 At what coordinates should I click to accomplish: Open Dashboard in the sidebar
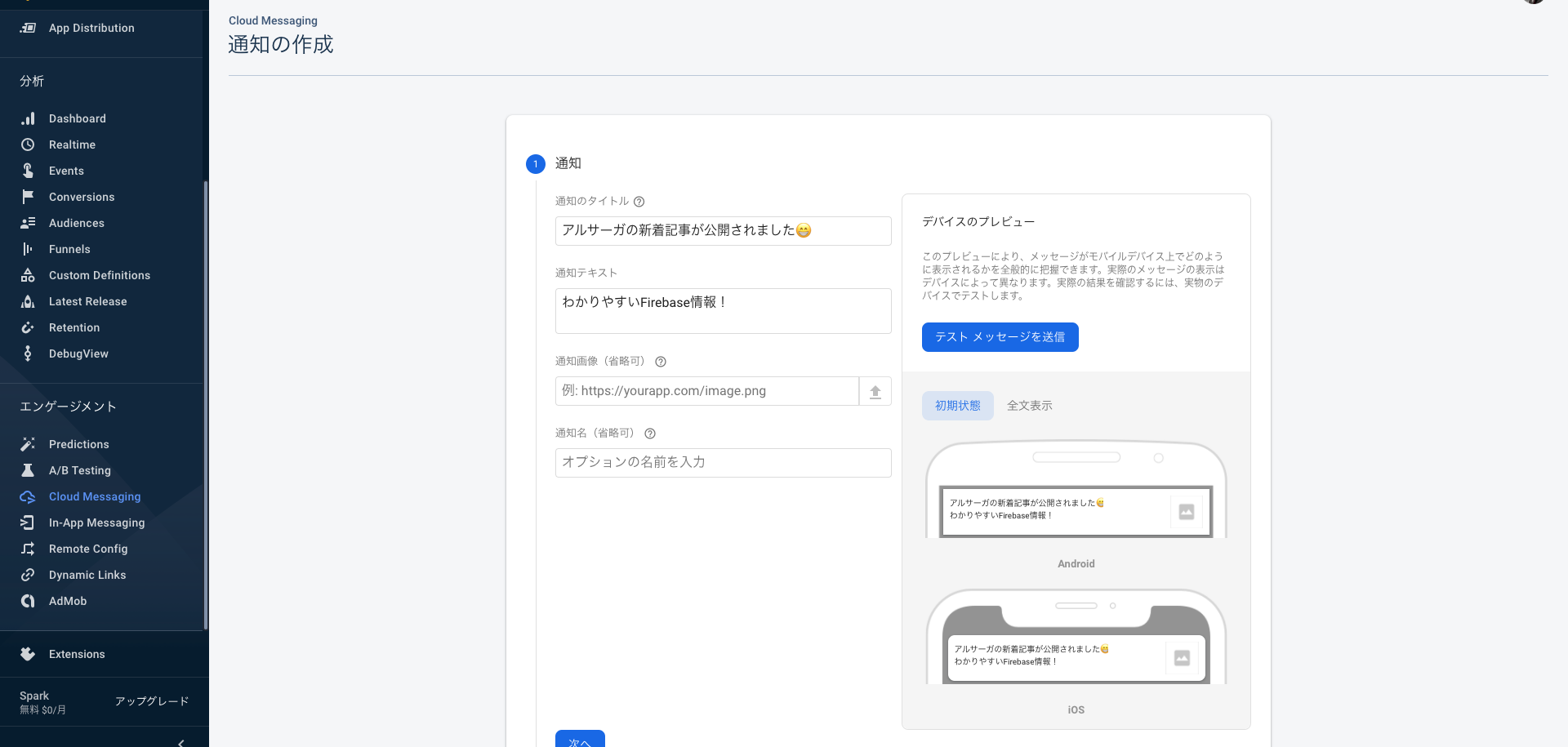78,118
